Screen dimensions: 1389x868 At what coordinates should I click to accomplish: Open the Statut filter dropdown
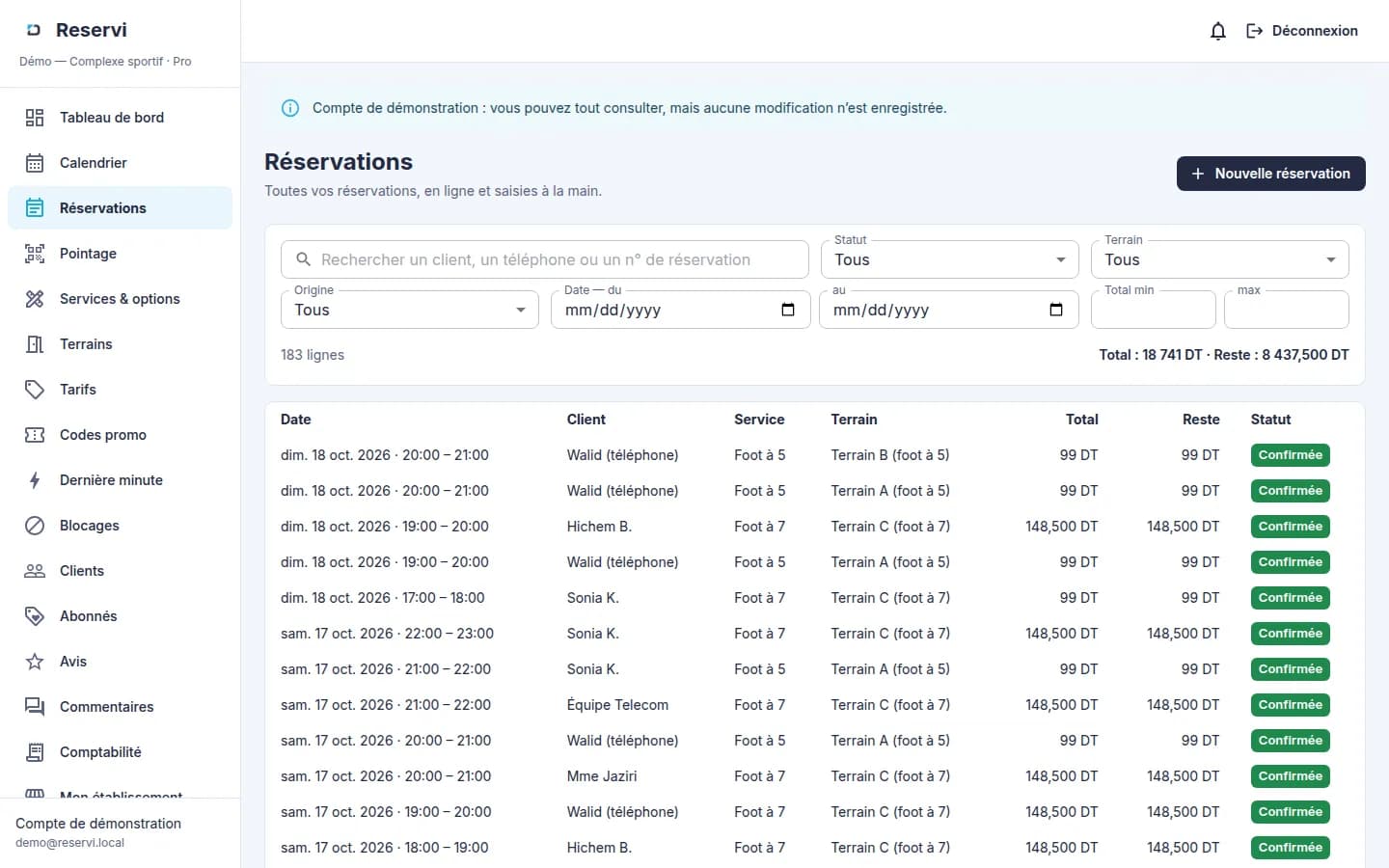click(950, 259)
